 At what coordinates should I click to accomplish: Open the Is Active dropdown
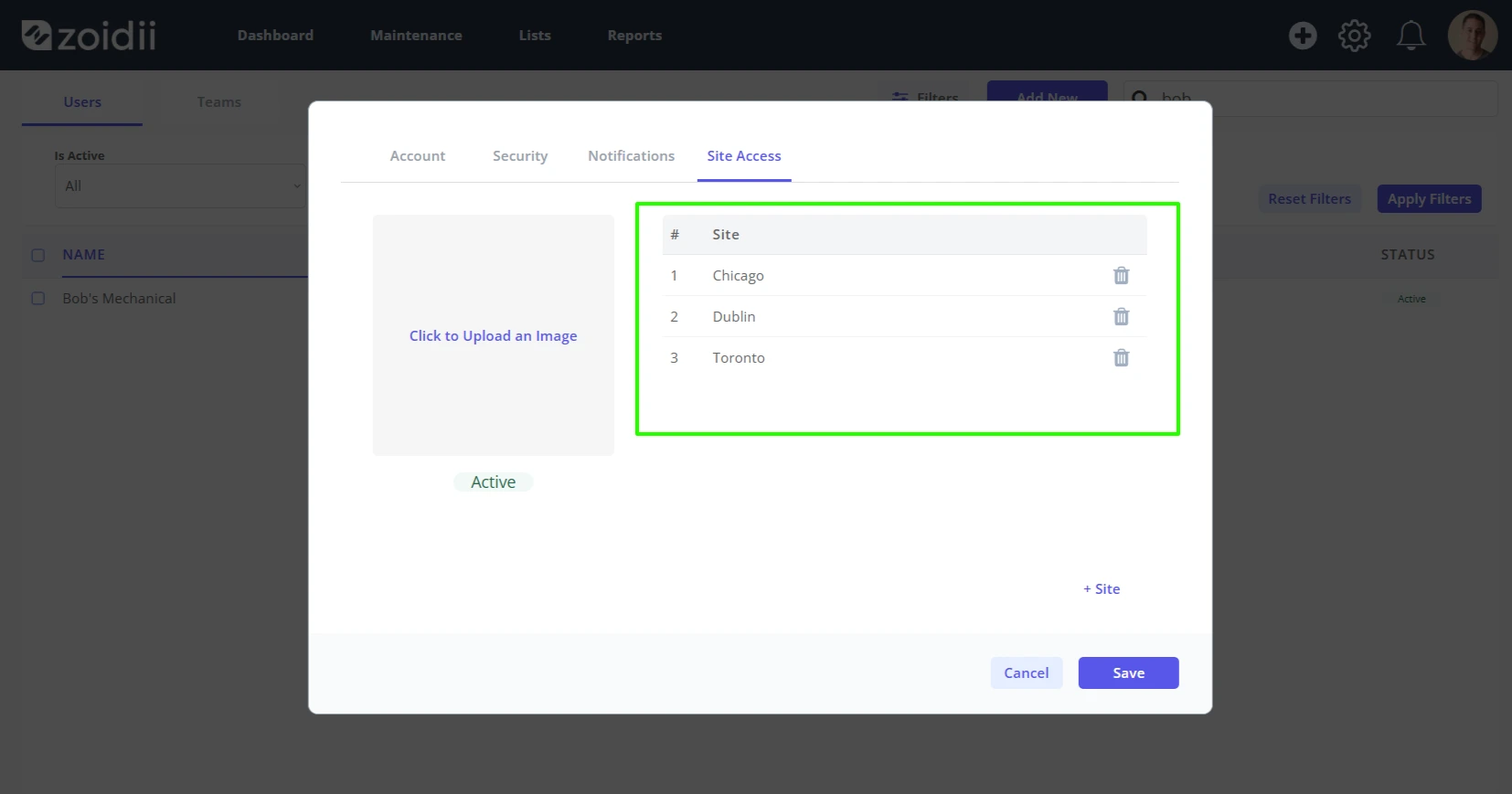[180, 185]
